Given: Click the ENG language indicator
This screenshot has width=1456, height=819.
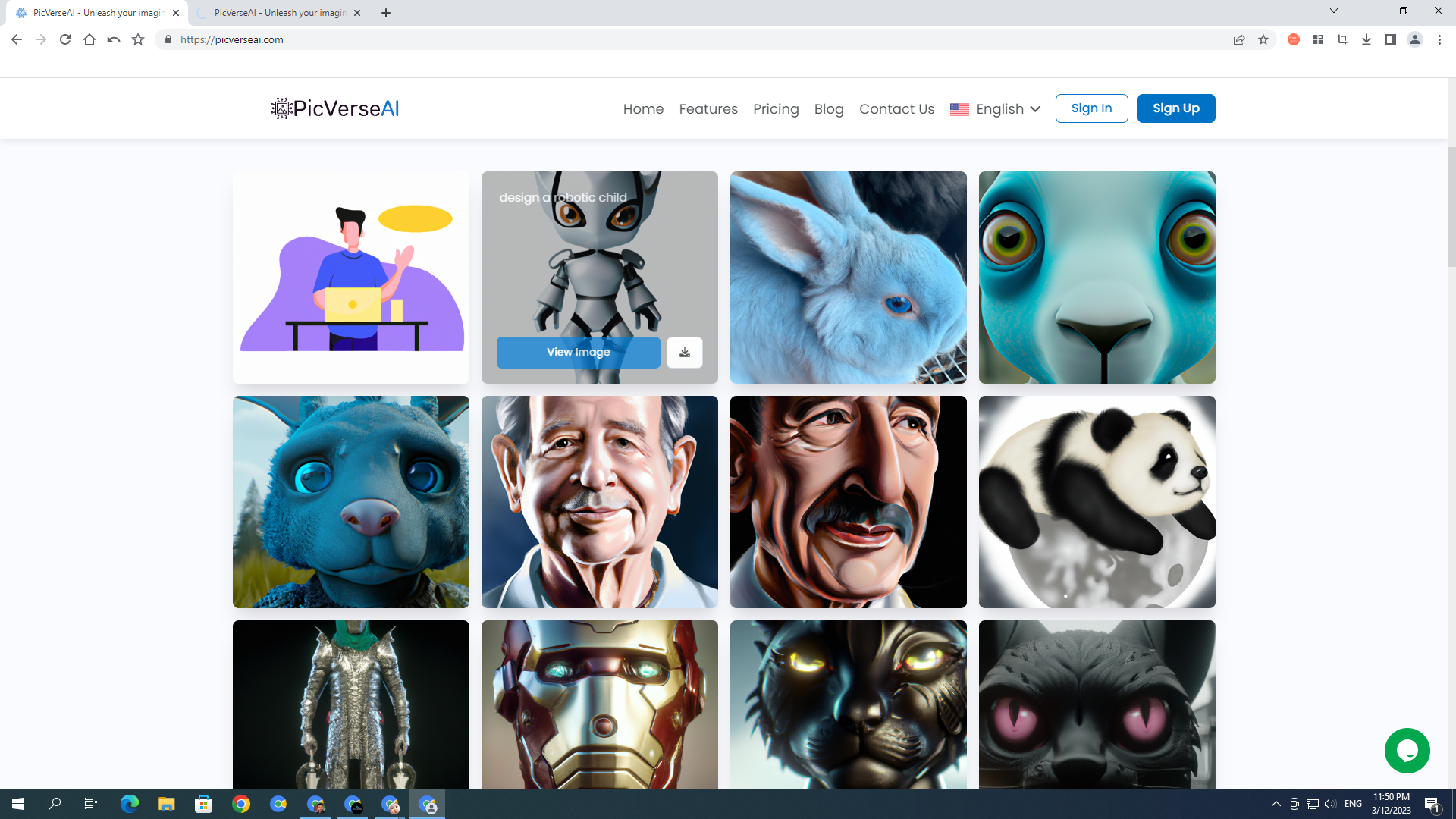Looking at the screenshot, I should 1354,804.
